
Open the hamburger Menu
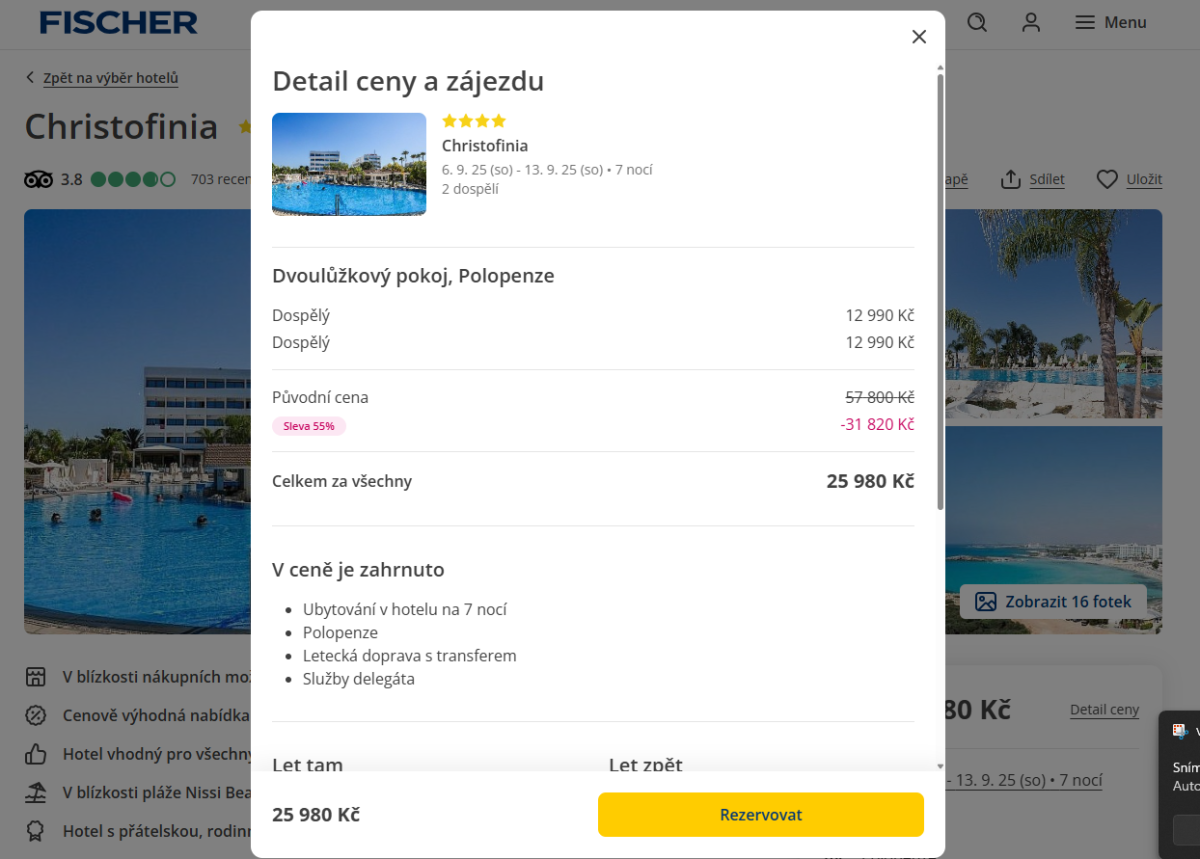coord(1110,22)
